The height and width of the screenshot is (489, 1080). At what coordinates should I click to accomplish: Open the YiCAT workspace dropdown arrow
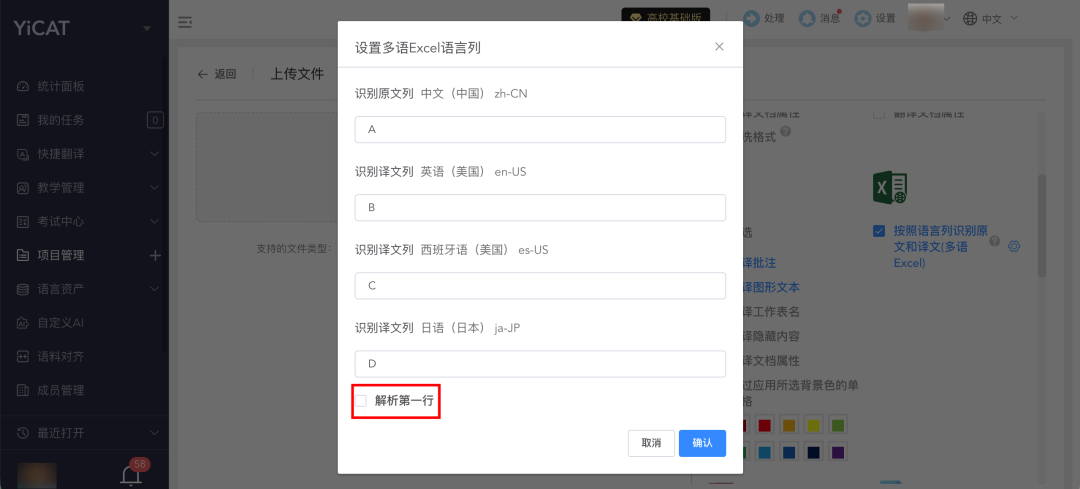pyautogui.click(x=147, y=29)
